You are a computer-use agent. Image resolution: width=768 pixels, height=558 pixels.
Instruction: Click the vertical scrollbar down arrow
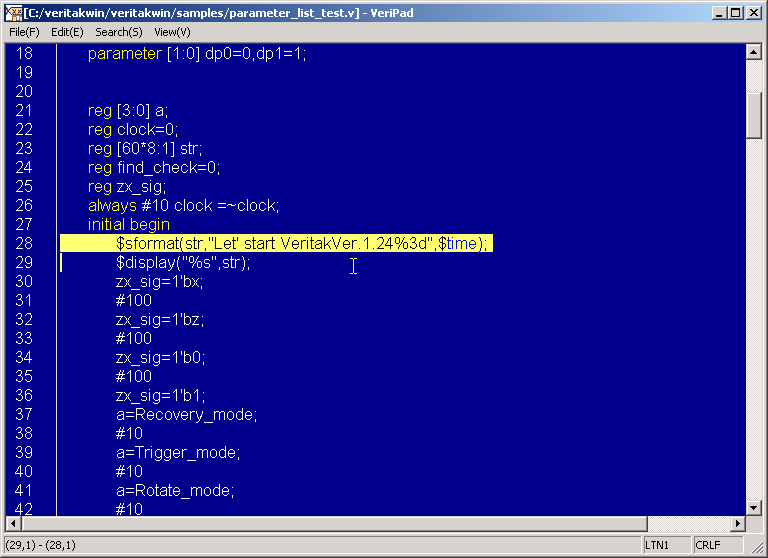pyautogui.click(x=755, y=507)
